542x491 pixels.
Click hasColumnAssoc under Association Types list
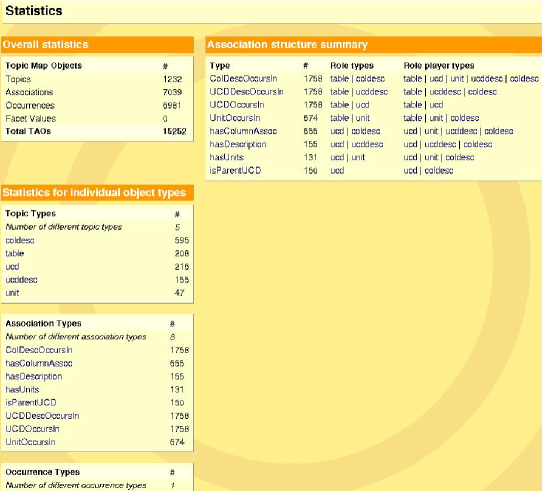39,363
